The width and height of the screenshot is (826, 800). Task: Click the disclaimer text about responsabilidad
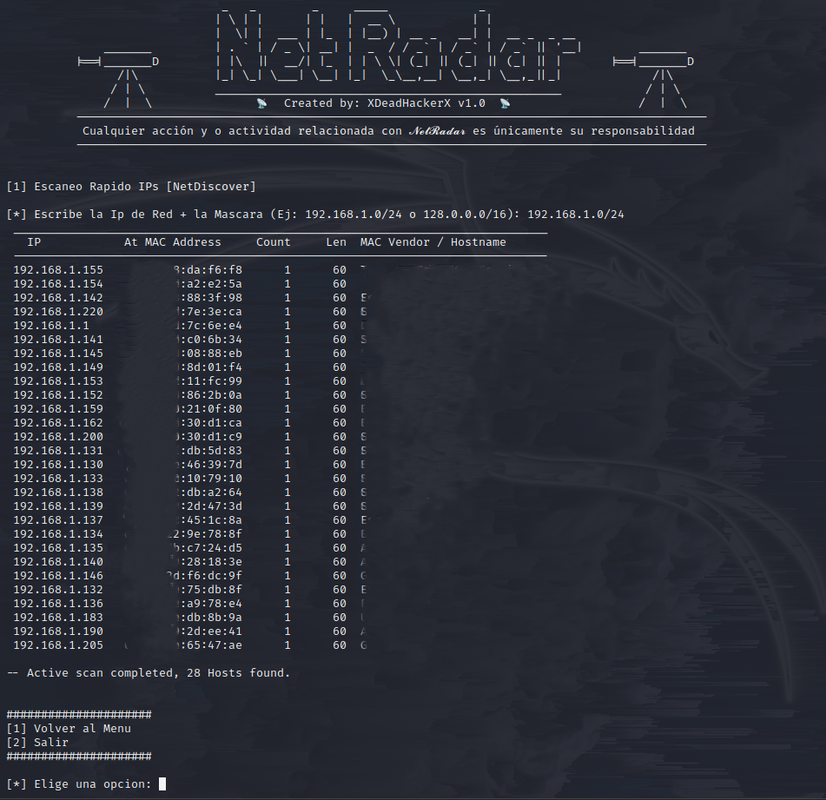(388, 131)
